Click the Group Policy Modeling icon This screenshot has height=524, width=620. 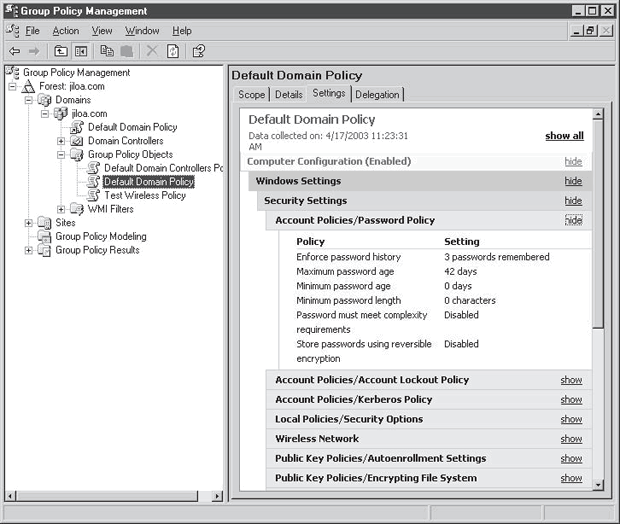coord(44,236)
